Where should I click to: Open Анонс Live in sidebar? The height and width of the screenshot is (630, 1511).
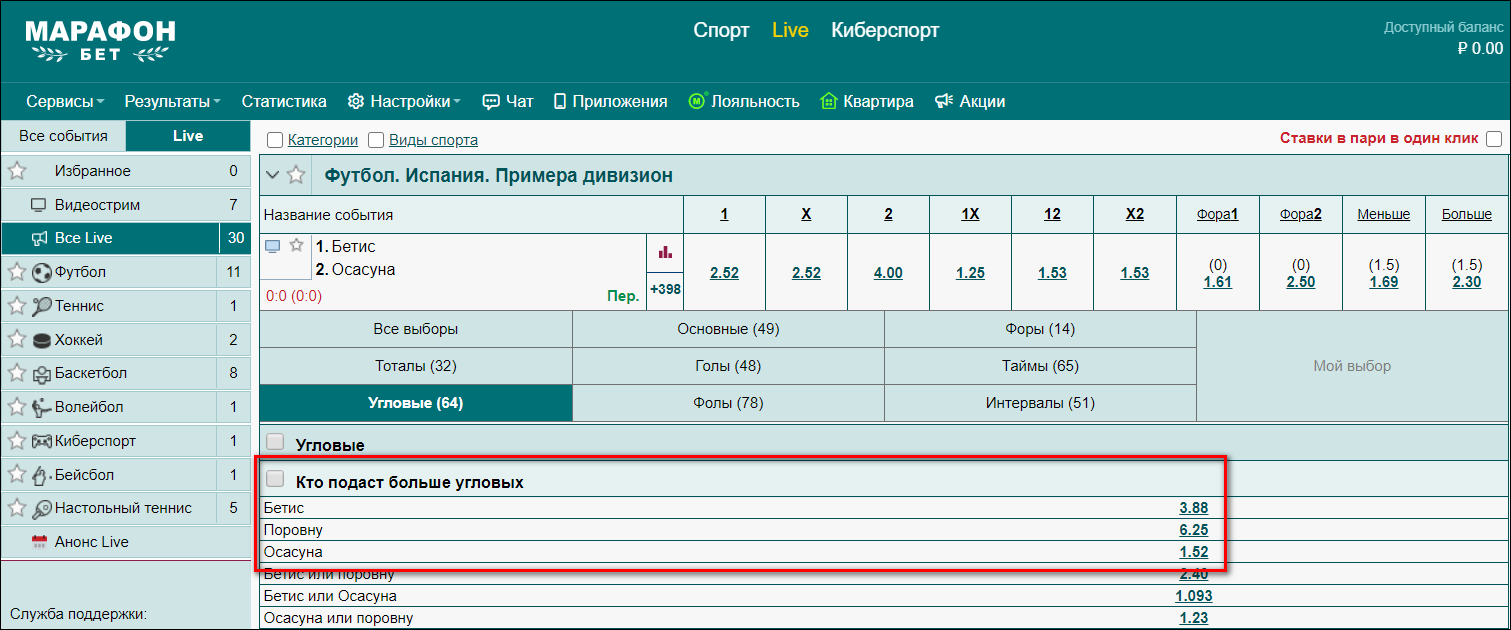click(x=125, y=542)
